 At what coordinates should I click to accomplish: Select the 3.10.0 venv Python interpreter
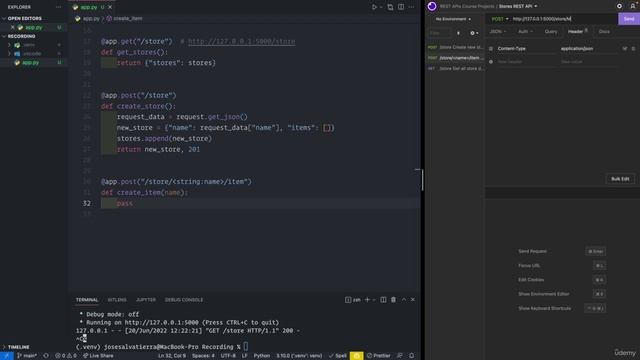pyautogui.click(x=299, y=356)
